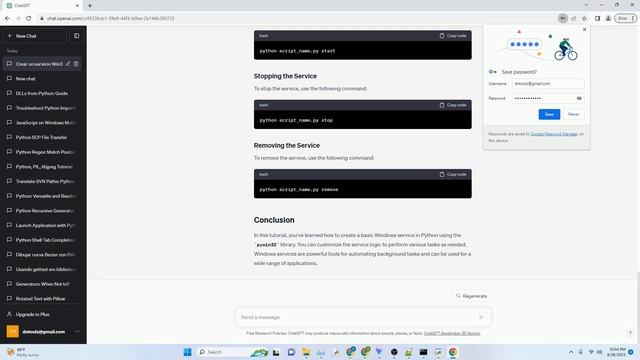This screenshot has width=640, height=360.
Task: Click Never in the password popup
Action: [x=573, y=114]
